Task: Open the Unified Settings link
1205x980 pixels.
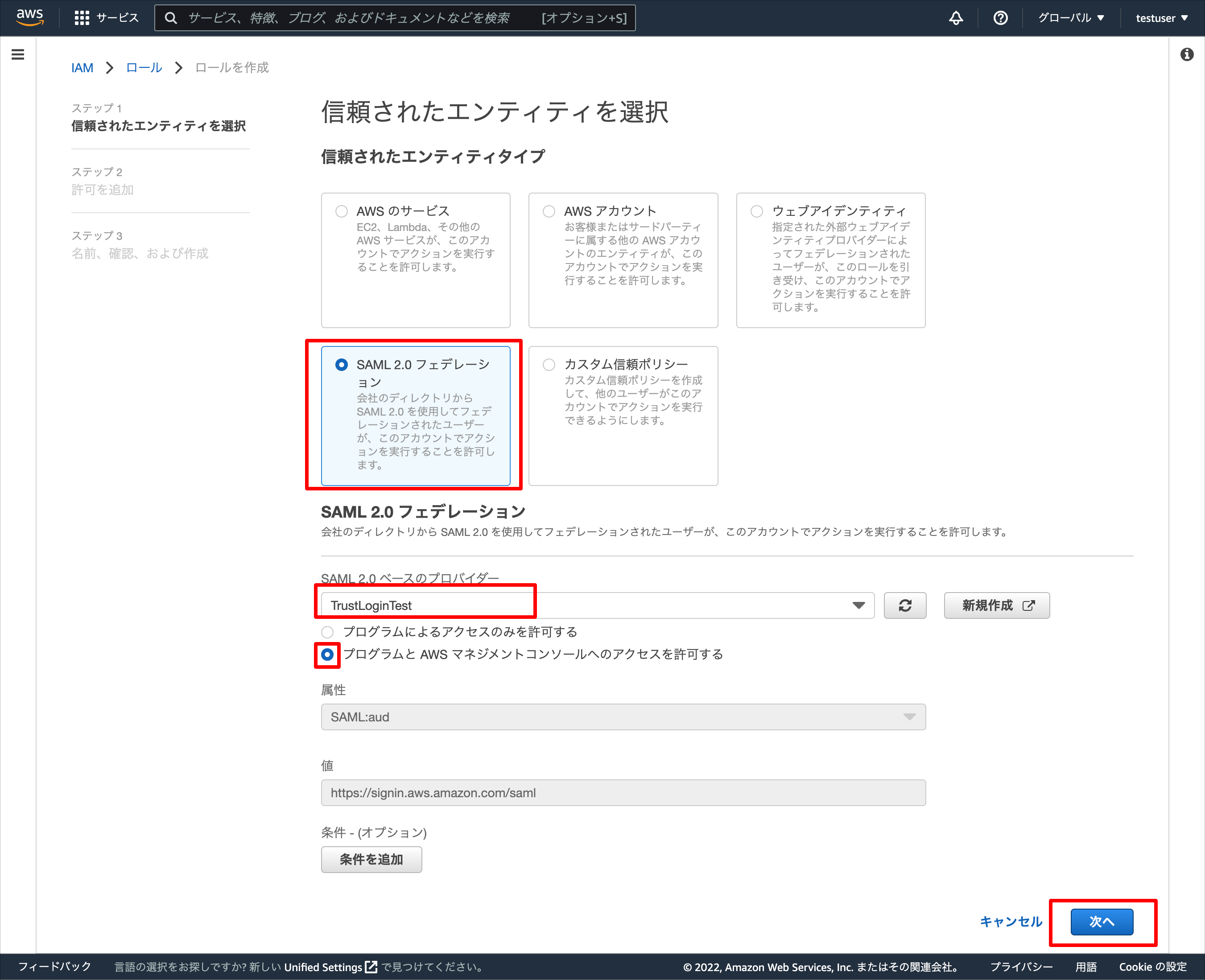Action: [x=330, y=967]
